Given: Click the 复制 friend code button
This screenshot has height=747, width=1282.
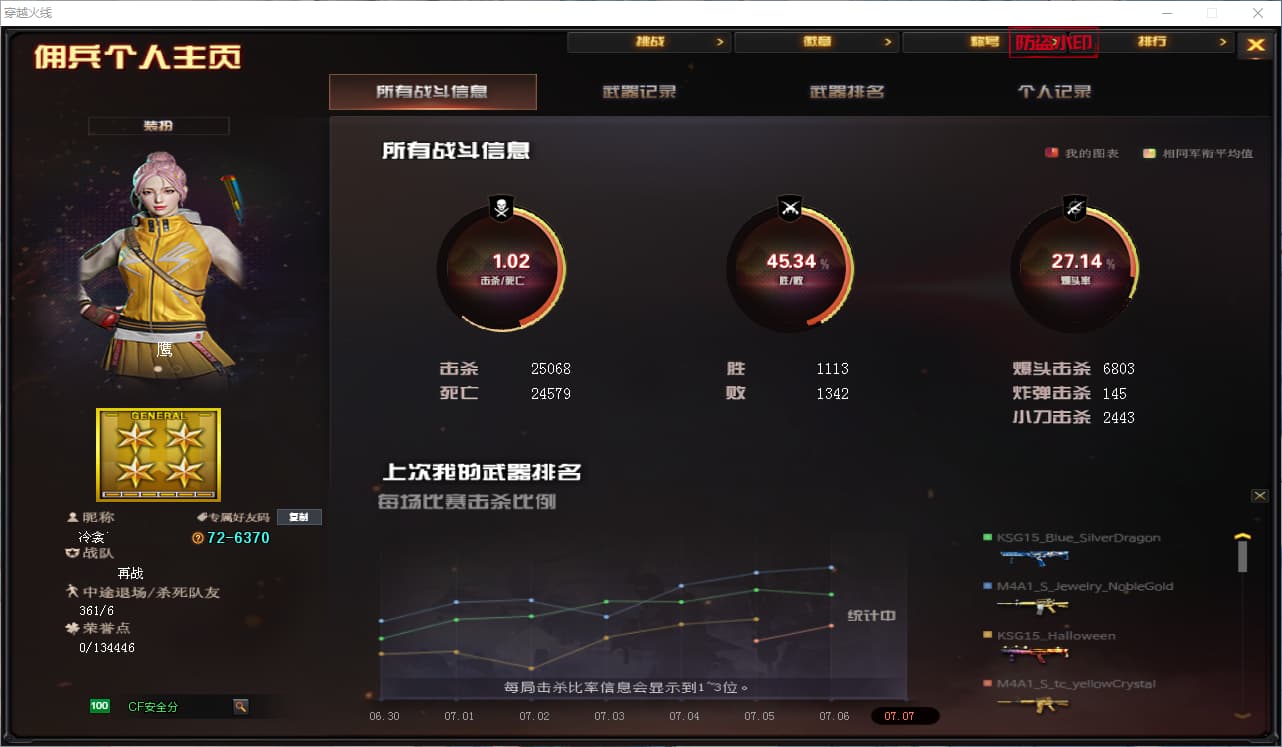Looking at the screenshot, I should (299, 517).
